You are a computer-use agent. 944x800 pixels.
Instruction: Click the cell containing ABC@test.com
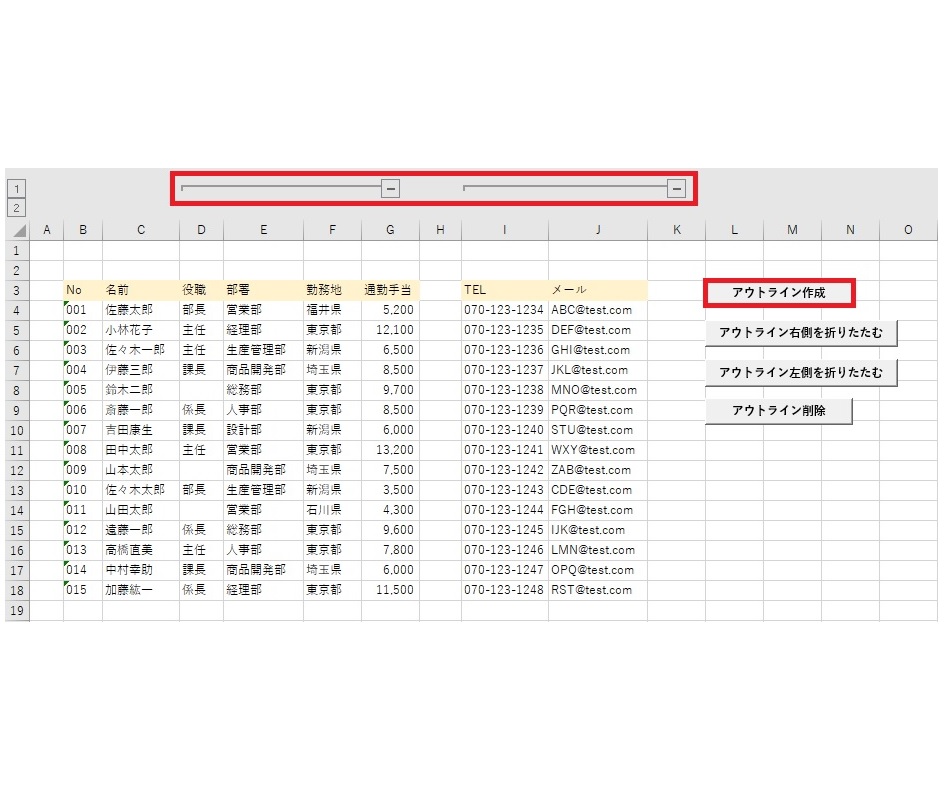pyautogui.click(x=597, y=310)
